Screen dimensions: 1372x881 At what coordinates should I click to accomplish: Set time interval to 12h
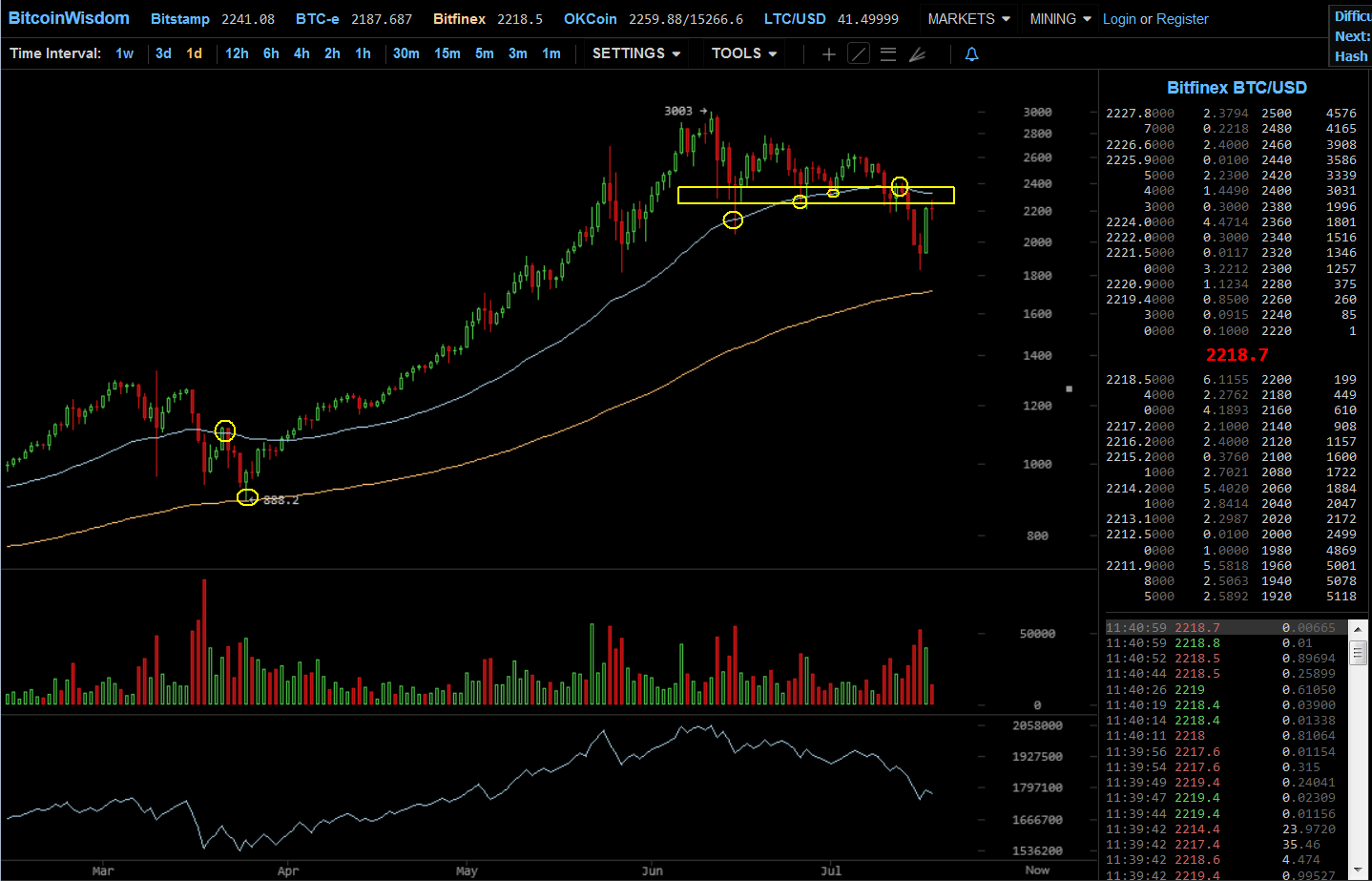237,53
